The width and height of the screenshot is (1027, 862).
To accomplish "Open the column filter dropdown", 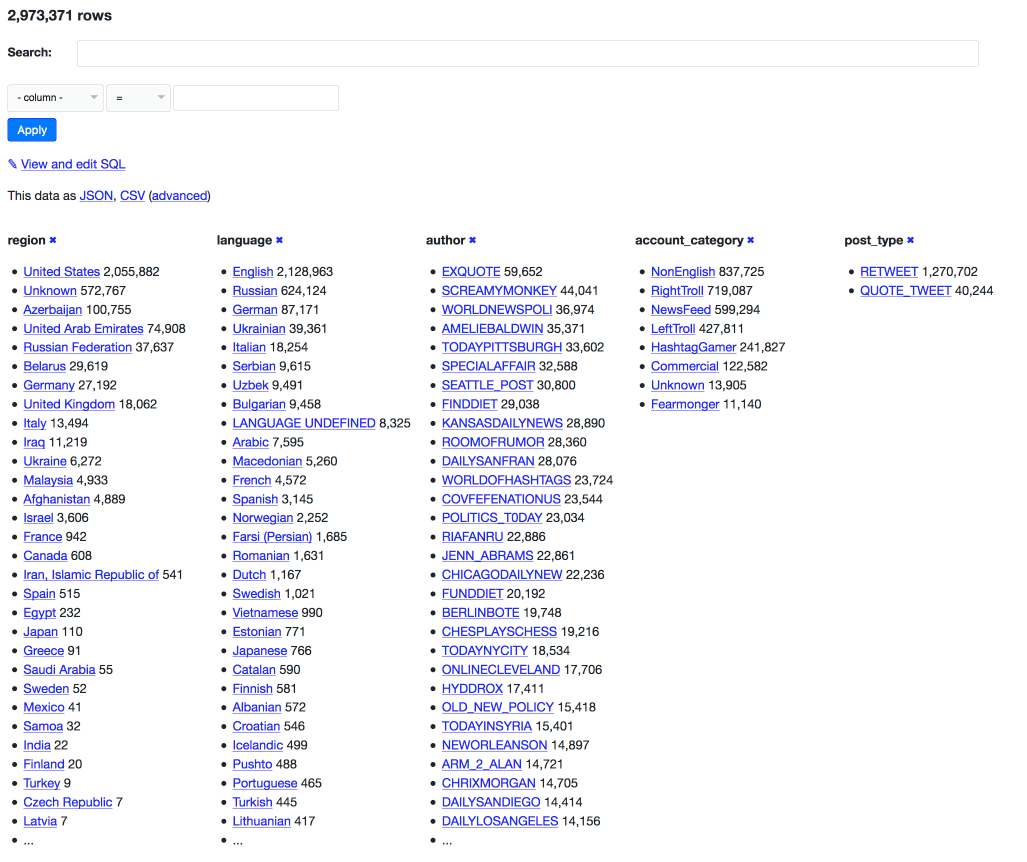I will (x=56, y=98).
